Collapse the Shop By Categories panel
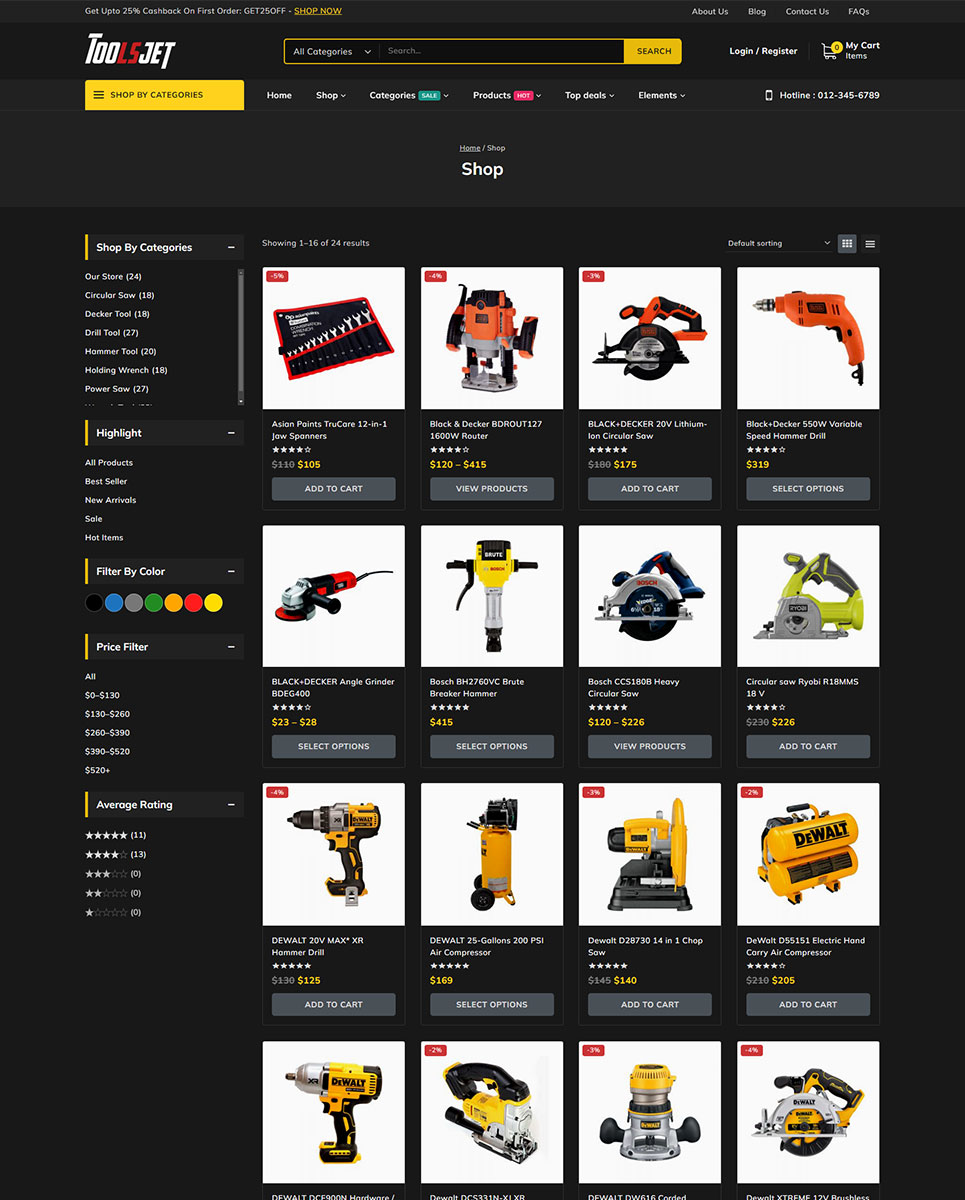This screenshot has width=965, height=1200. pos(231,247)
